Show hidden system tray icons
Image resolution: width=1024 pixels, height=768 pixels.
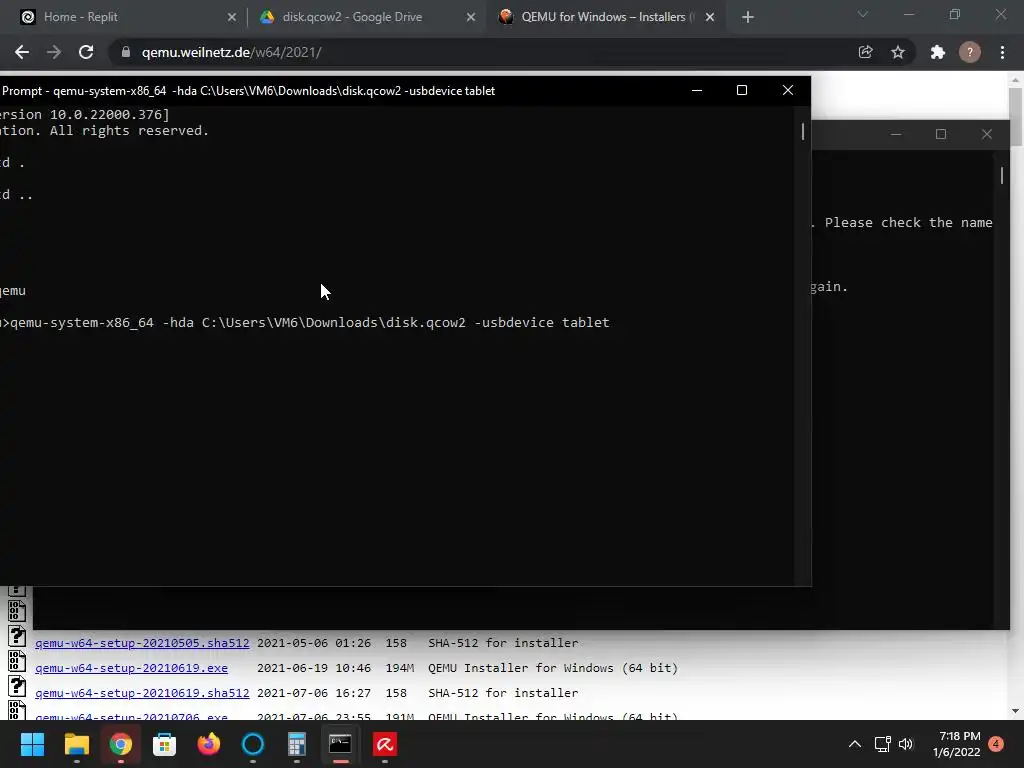tap(854, 744)
